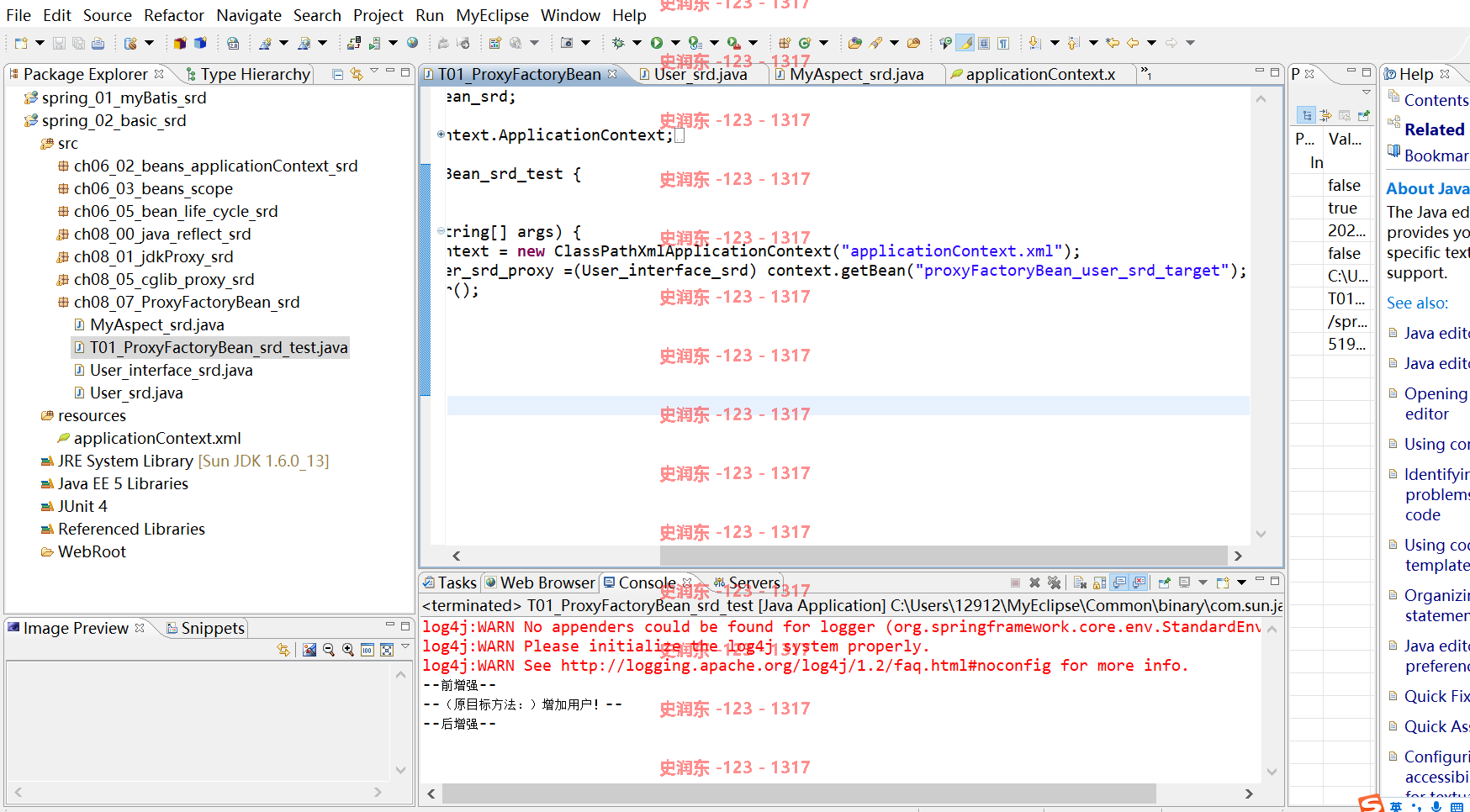This screenshot has width=1470, height=812.
Task: Switch to MyAspect_srd.java editor tab
Action: point(856,74)
